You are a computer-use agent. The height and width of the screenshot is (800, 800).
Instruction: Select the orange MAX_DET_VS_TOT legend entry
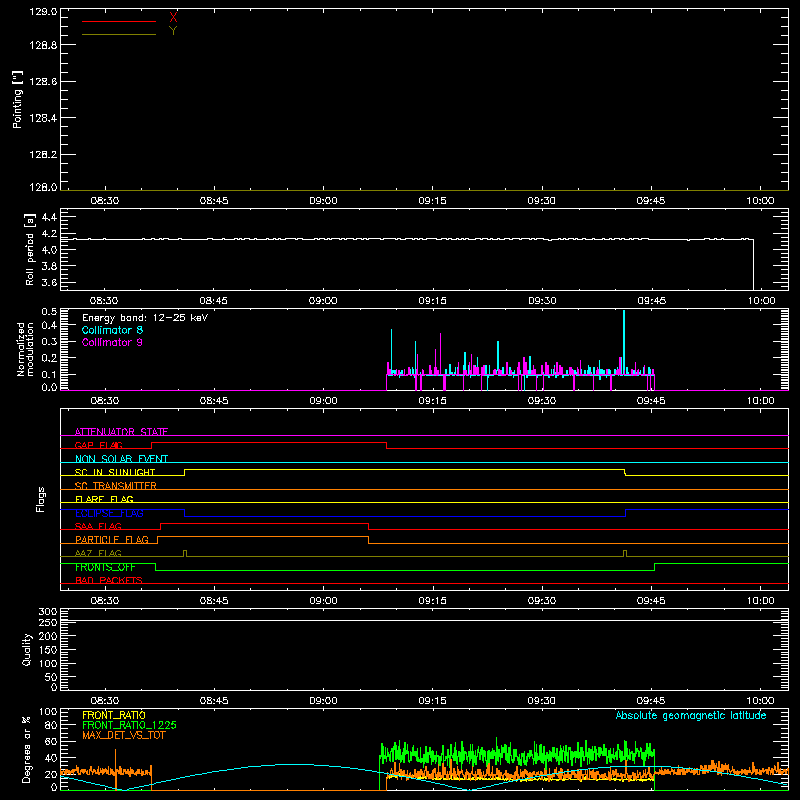(124, 735)
